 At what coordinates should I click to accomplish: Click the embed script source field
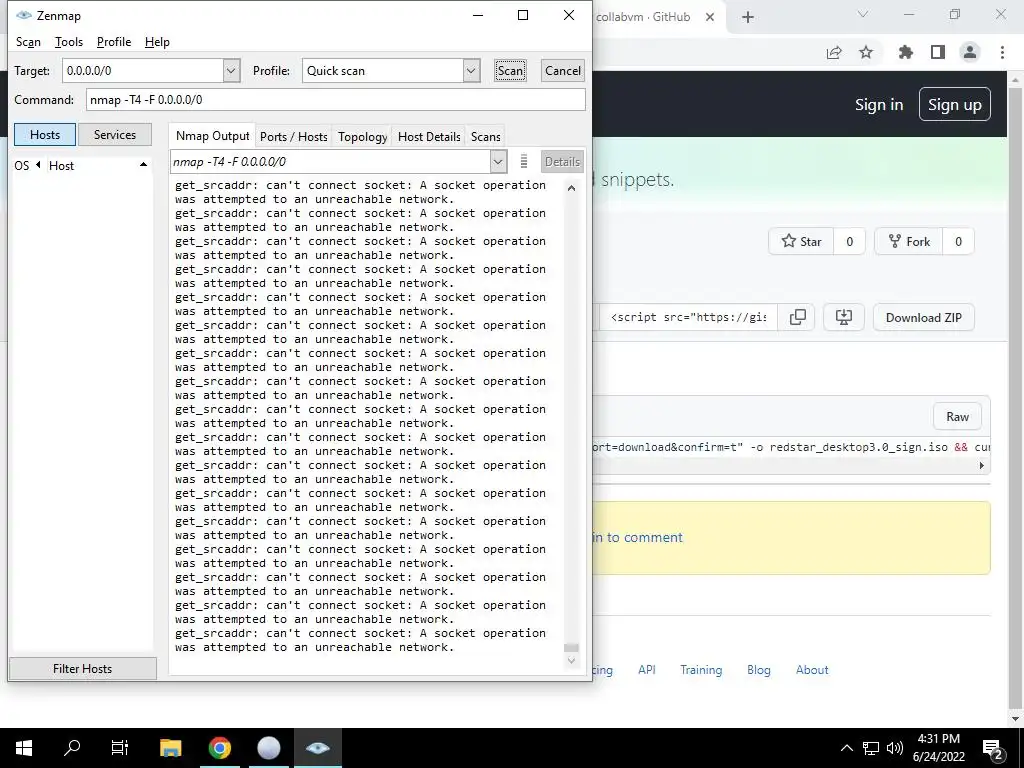tap(688, 317)
